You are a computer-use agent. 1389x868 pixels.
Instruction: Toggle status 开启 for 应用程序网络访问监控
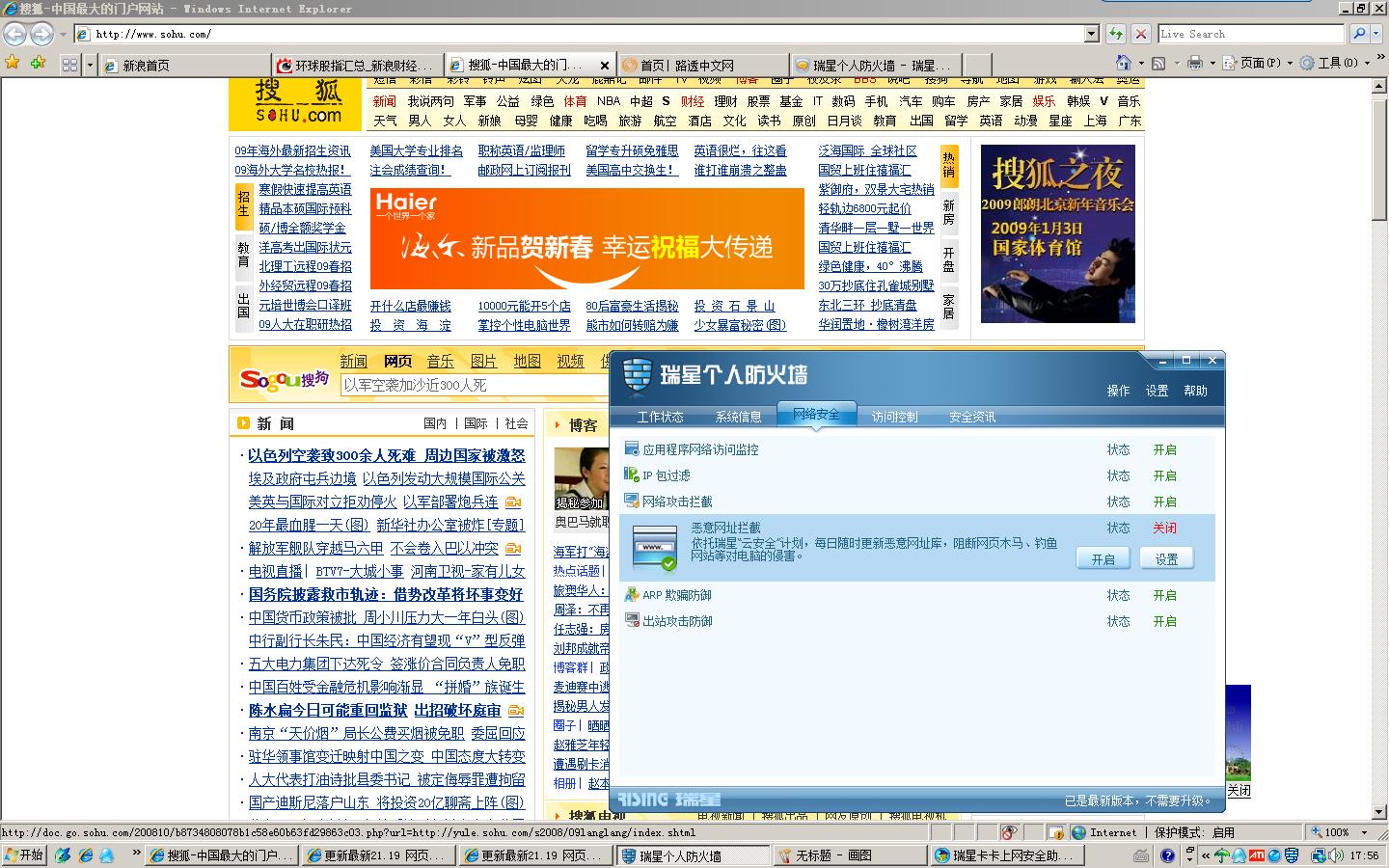click(1164, 449)
